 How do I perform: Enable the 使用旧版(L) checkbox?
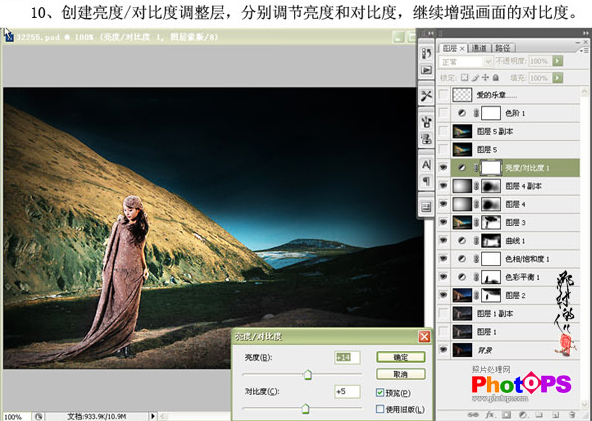[x=380, y=409]
